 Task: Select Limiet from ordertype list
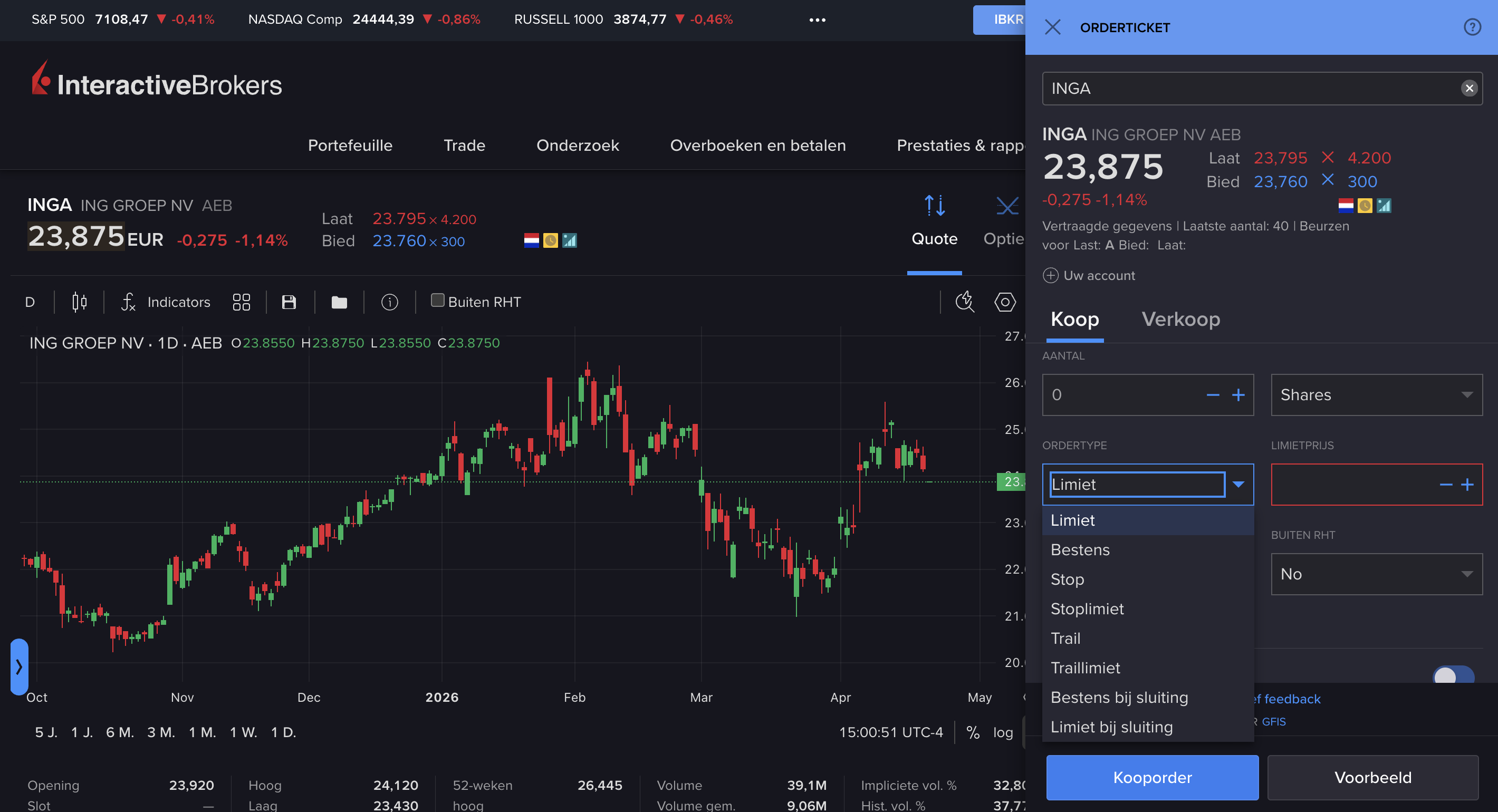pos(1148,520)
